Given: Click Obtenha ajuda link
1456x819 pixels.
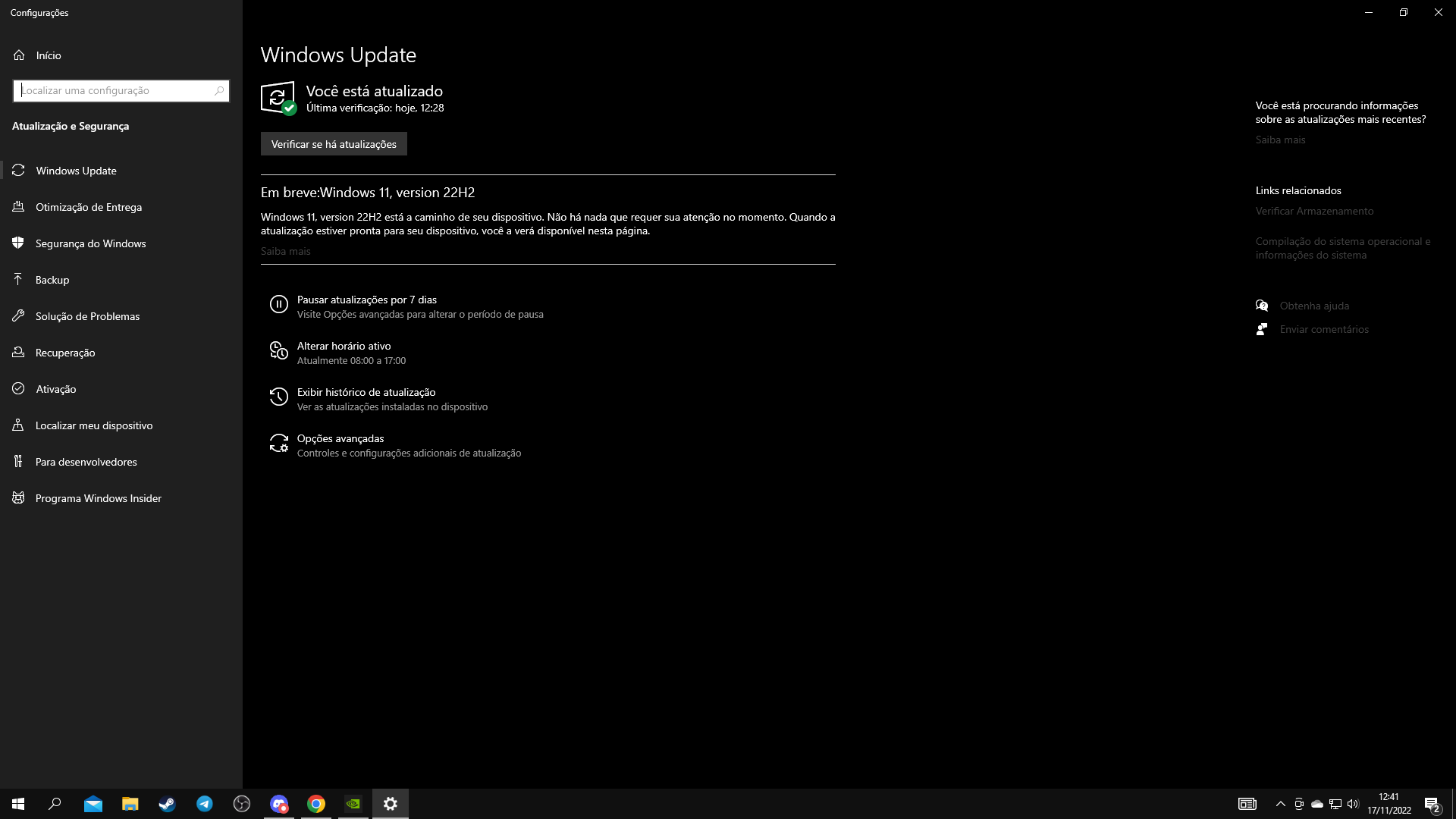Looking at the screenshot, I should tap(1314, 306).
